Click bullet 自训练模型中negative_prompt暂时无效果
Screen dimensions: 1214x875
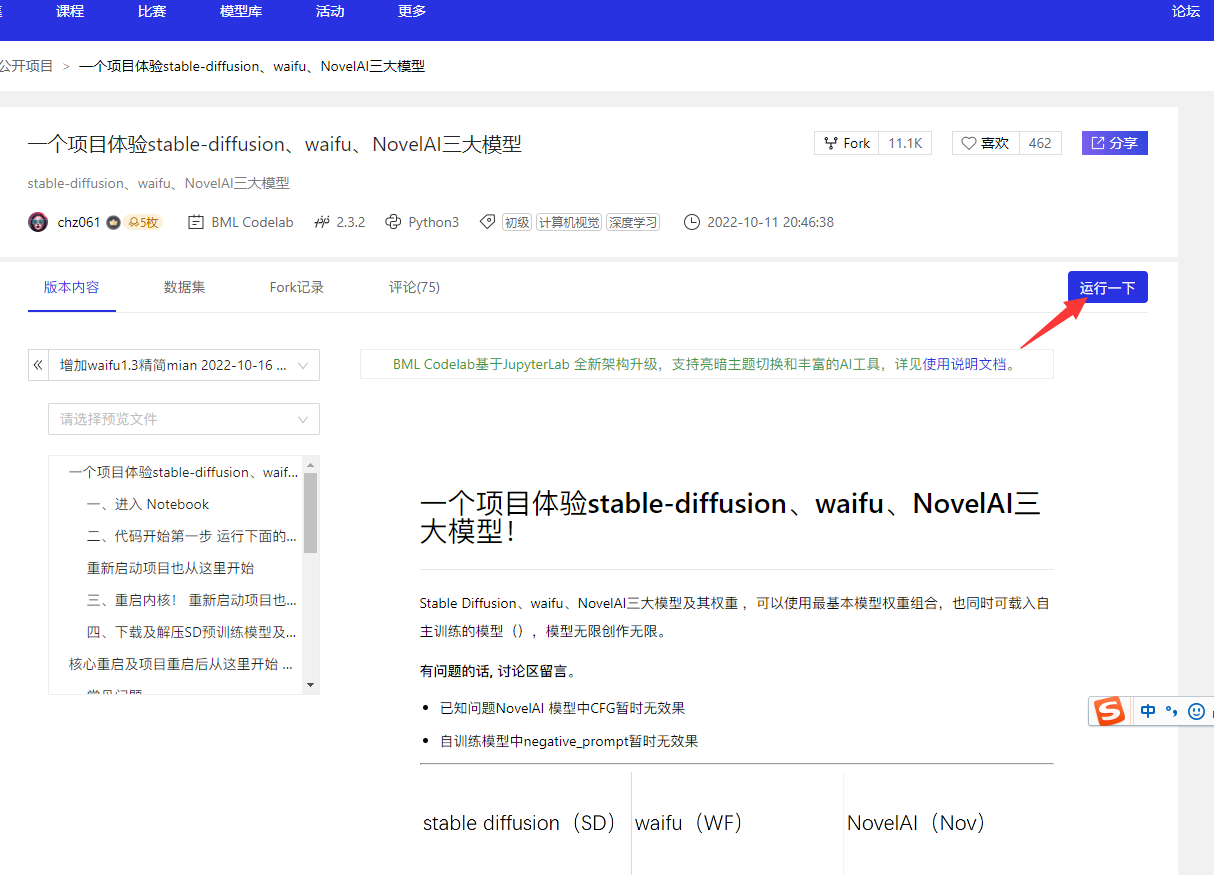[x=569, y=741]
